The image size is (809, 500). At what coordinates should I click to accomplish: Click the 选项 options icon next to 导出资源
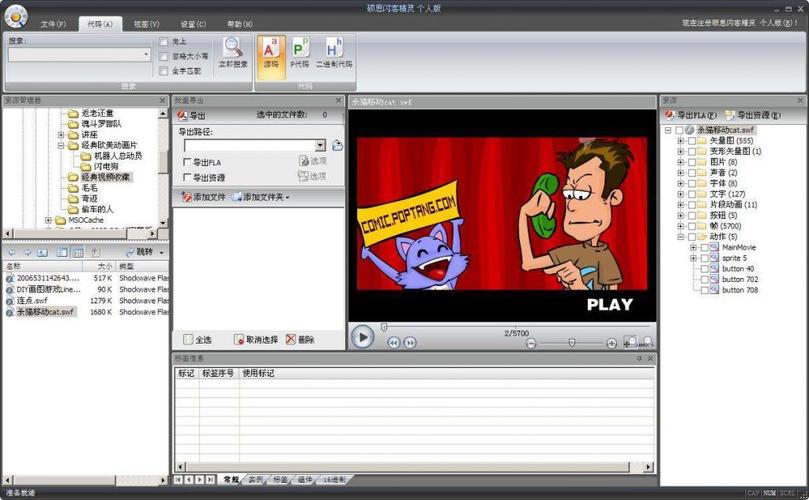(x=303, y=176)
